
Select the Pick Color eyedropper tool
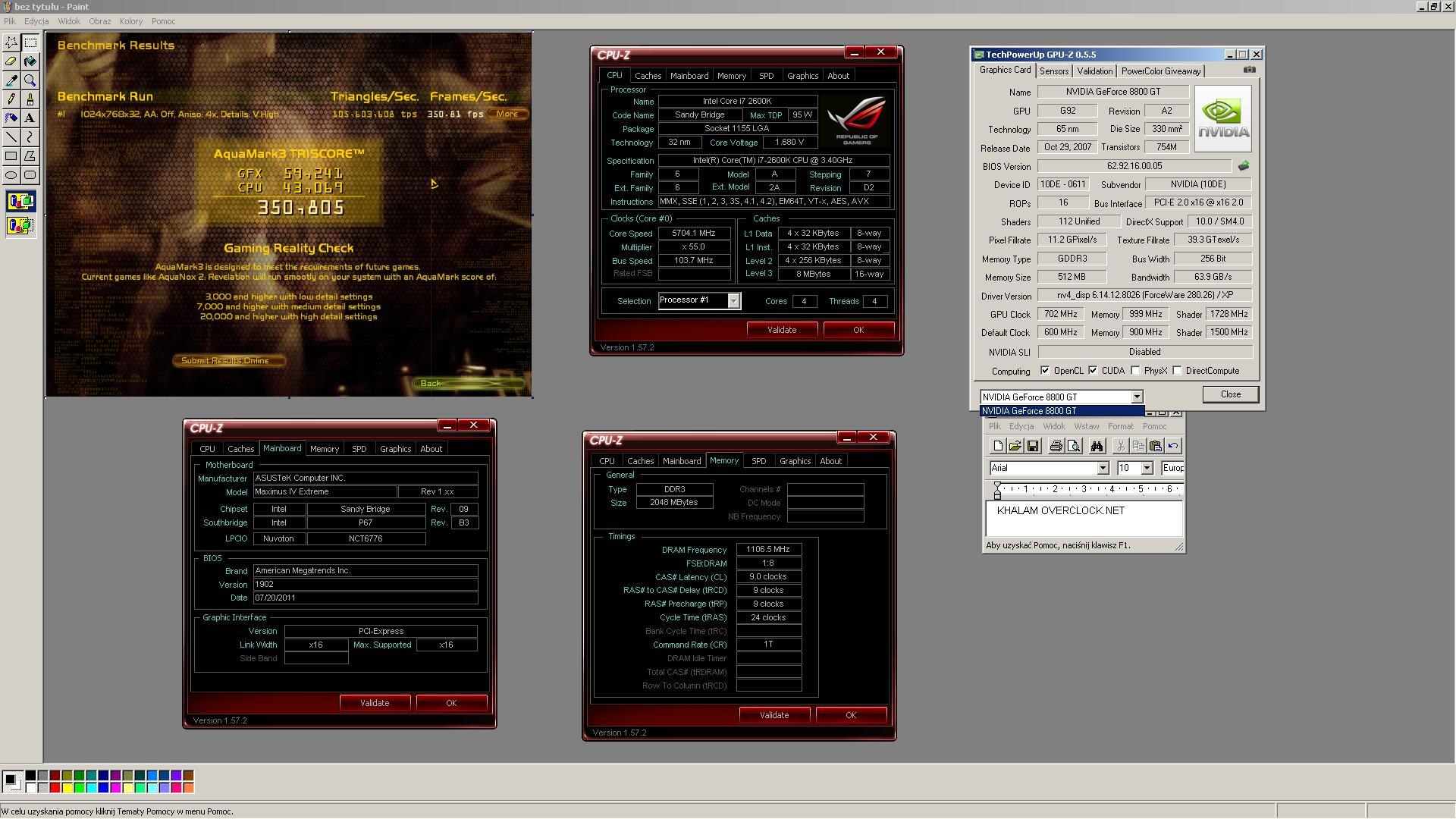[11, 80]
